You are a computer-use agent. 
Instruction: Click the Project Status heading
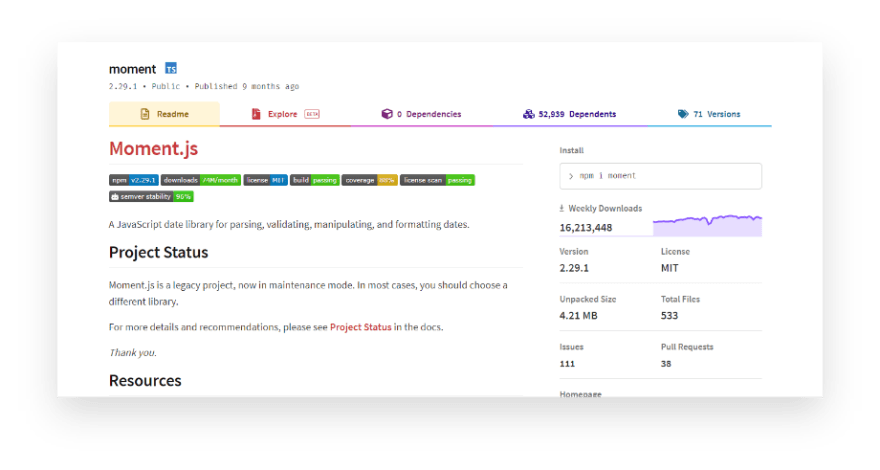(158, 252)
